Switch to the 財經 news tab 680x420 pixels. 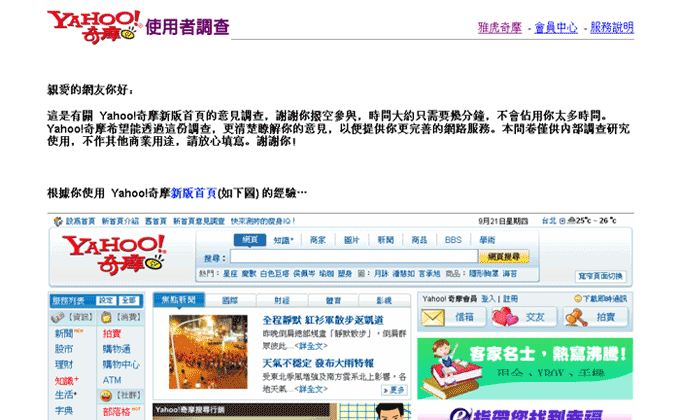[281, 300]
